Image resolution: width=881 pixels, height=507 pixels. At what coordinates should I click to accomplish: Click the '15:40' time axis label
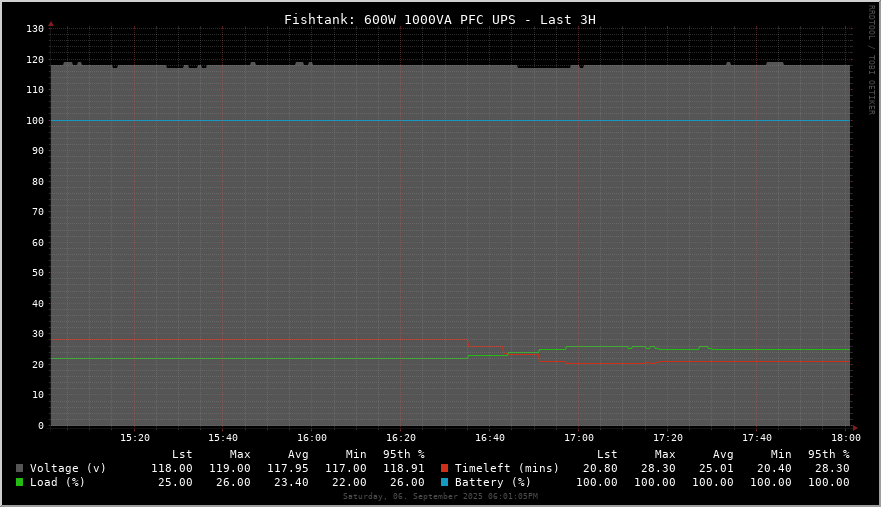pyautogui.click(x=223, y=438)
